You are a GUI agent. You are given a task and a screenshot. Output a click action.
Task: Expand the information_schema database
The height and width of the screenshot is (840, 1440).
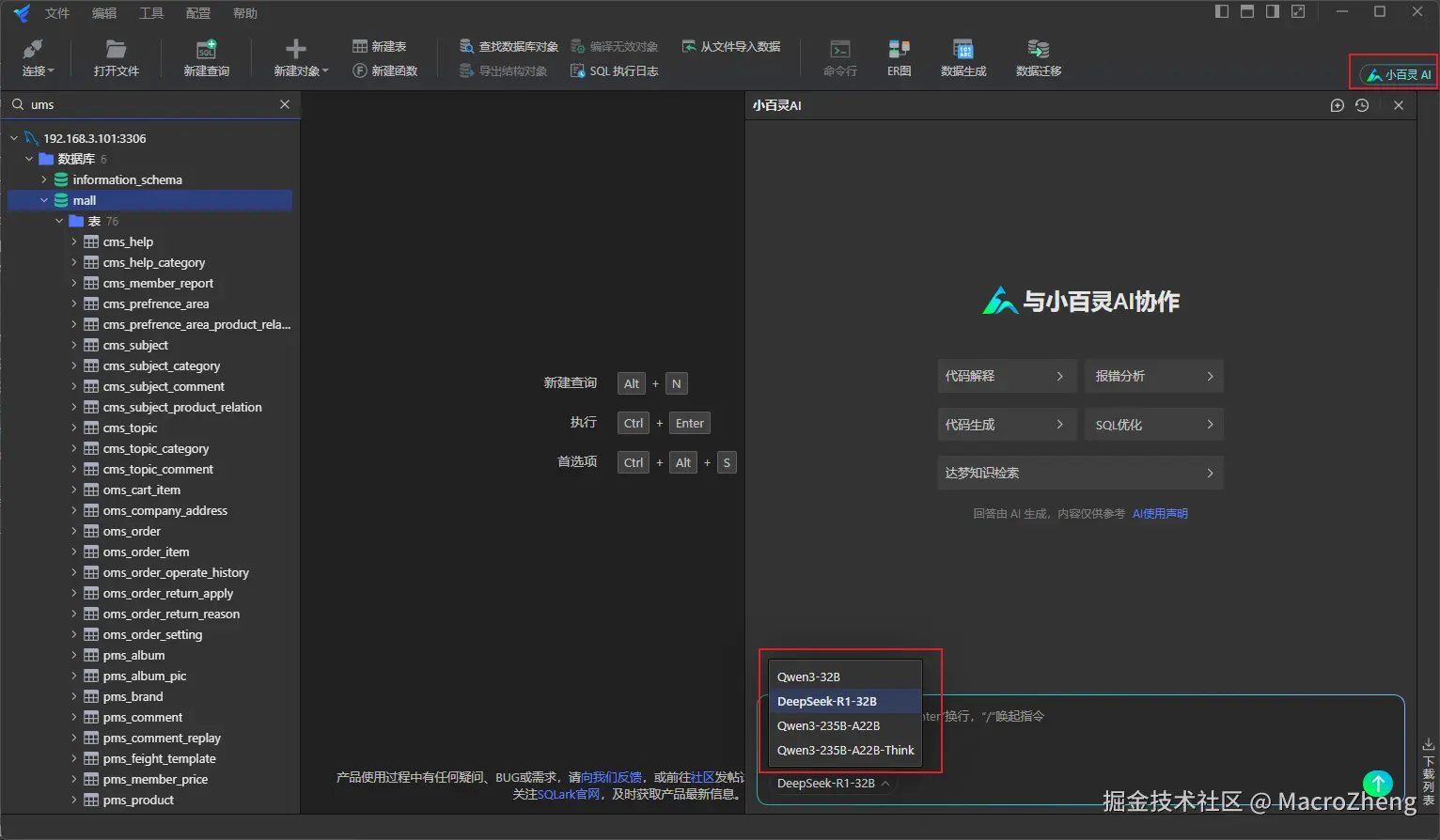(x=44, y=179)
